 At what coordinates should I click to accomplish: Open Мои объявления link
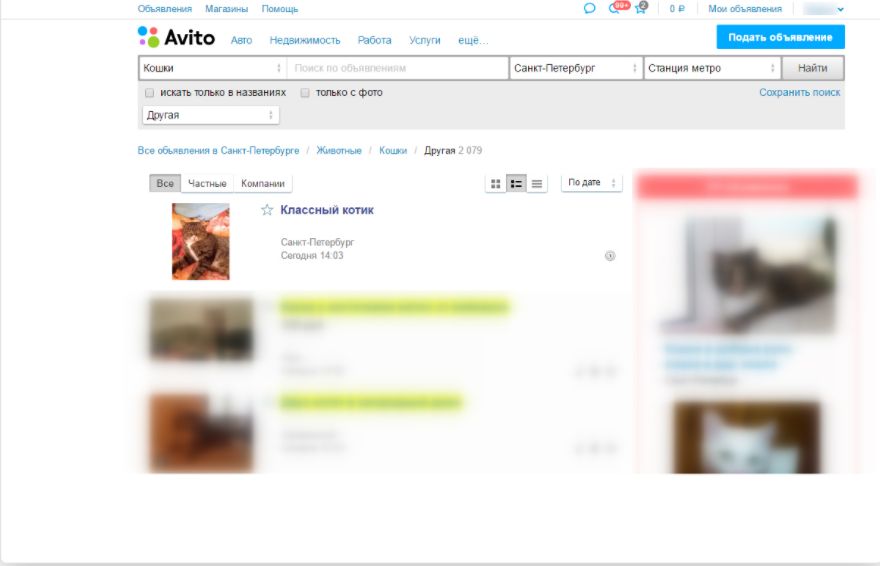[745, 9]
